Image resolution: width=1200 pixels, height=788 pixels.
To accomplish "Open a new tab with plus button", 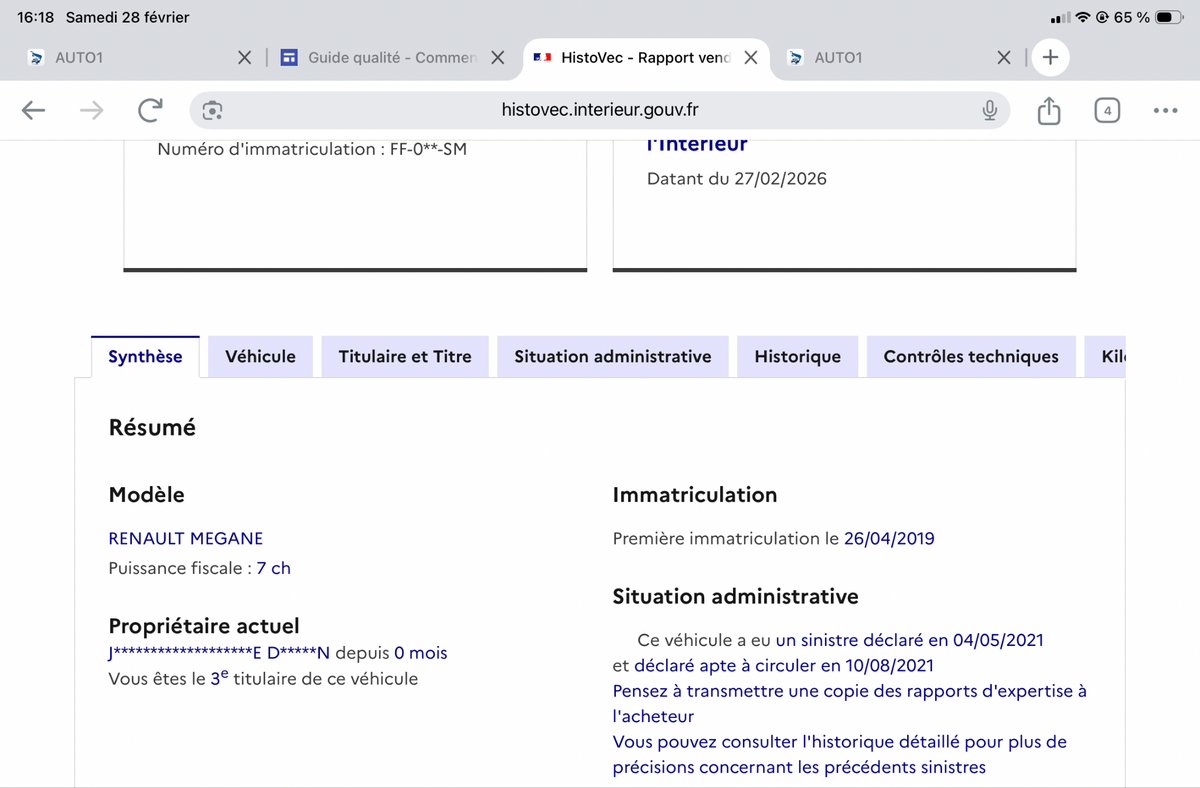I will (1050, 58).
